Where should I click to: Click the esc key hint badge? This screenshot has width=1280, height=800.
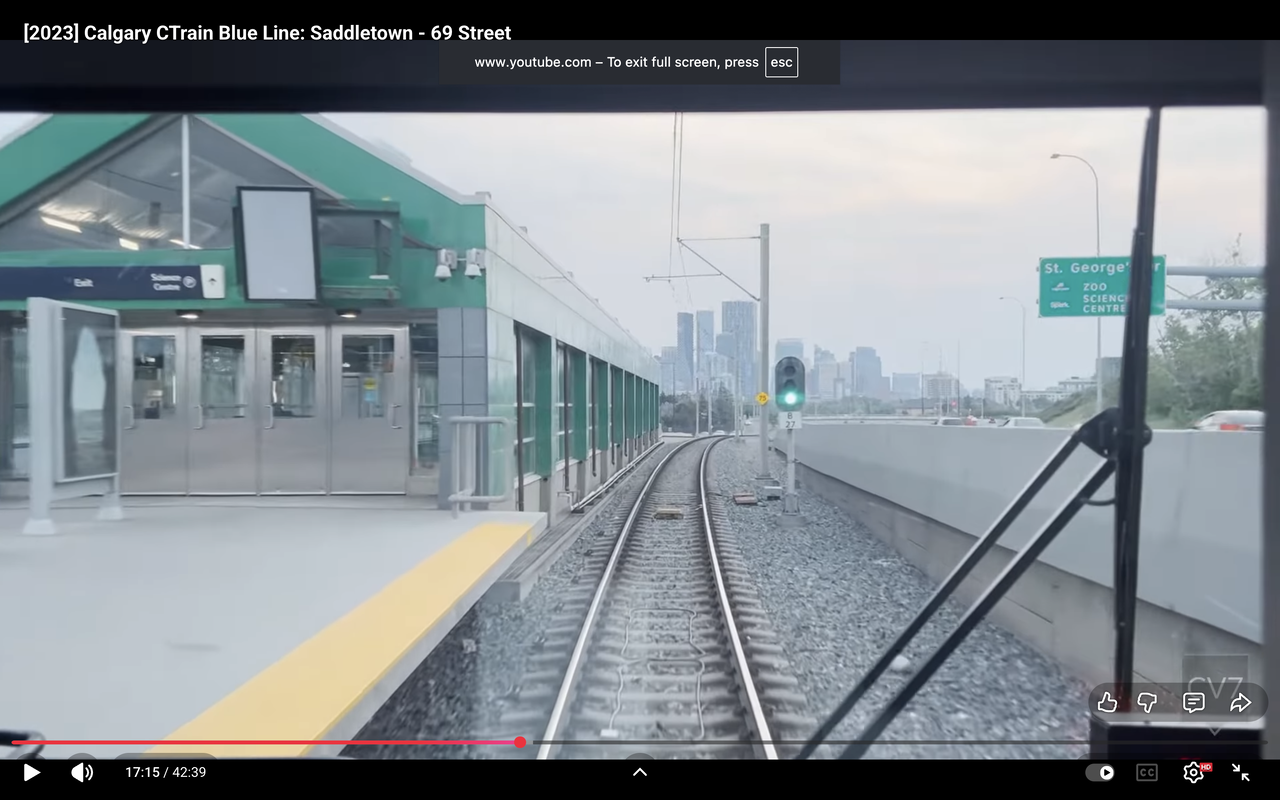[781, 62]
